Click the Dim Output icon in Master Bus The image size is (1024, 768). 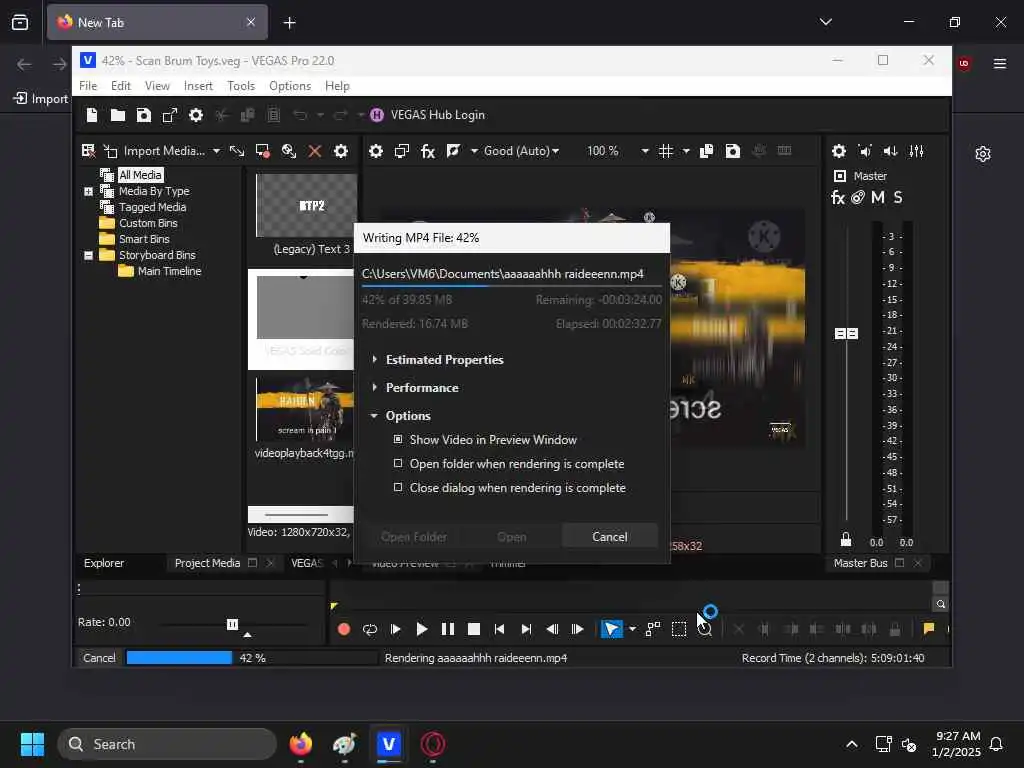click(x=891, y=152)
